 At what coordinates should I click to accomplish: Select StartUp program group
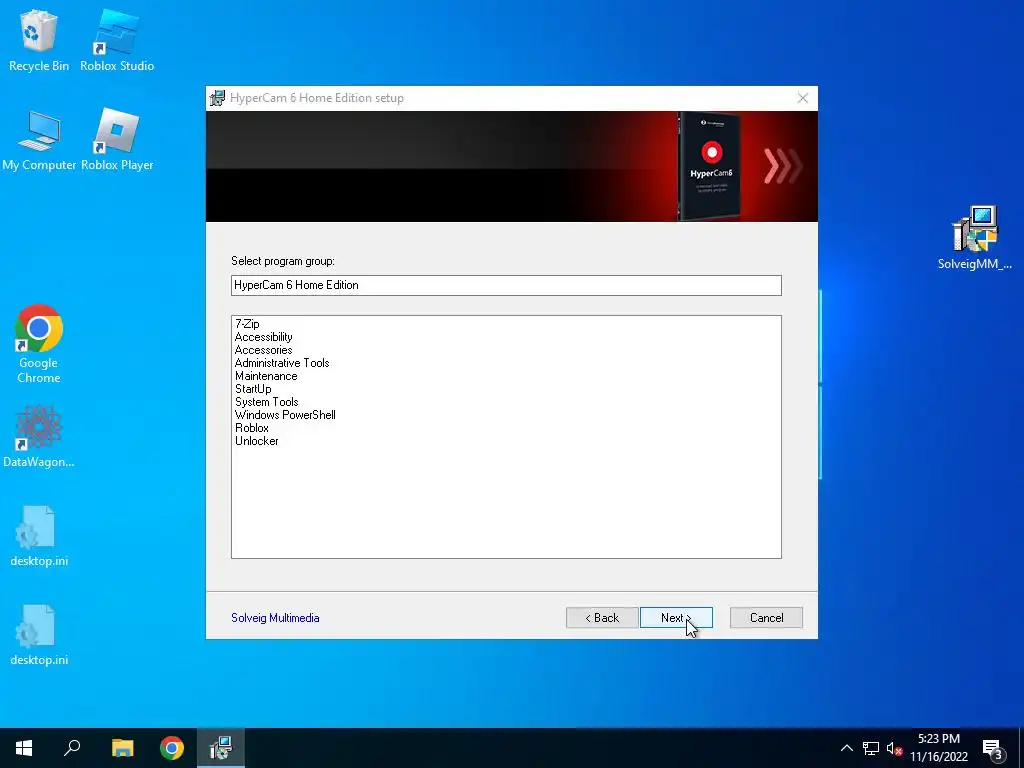click(x=253, y=389)
